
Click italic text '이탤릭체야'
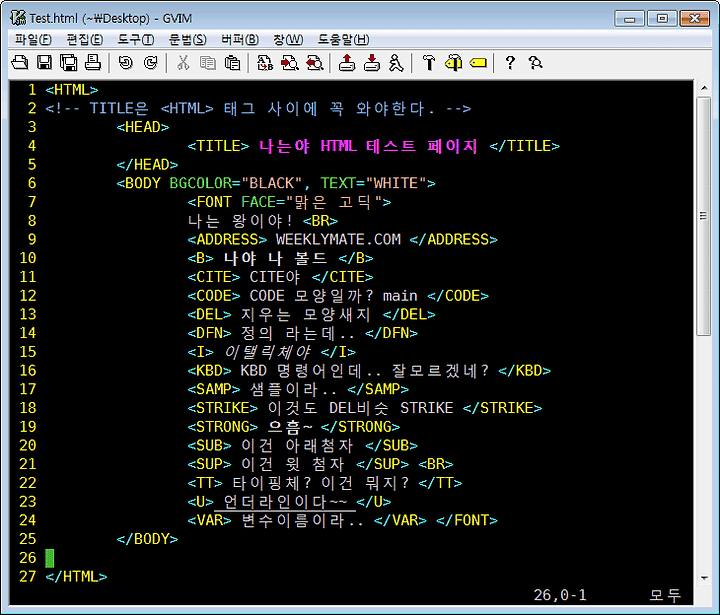267,352
